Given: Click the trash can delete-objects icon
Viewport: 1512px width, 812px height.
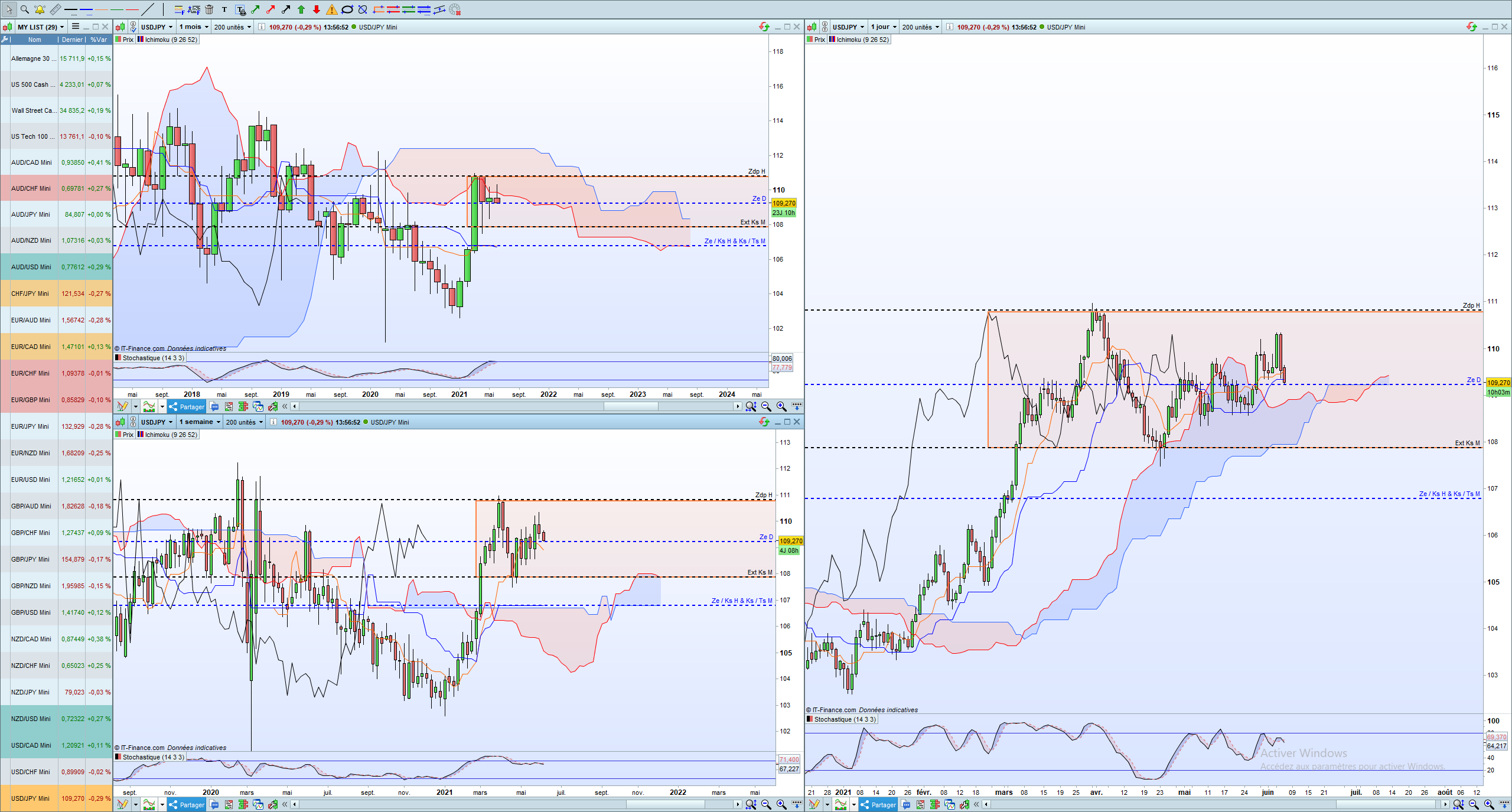Looking at the screenshot, I should pos(209,9).
